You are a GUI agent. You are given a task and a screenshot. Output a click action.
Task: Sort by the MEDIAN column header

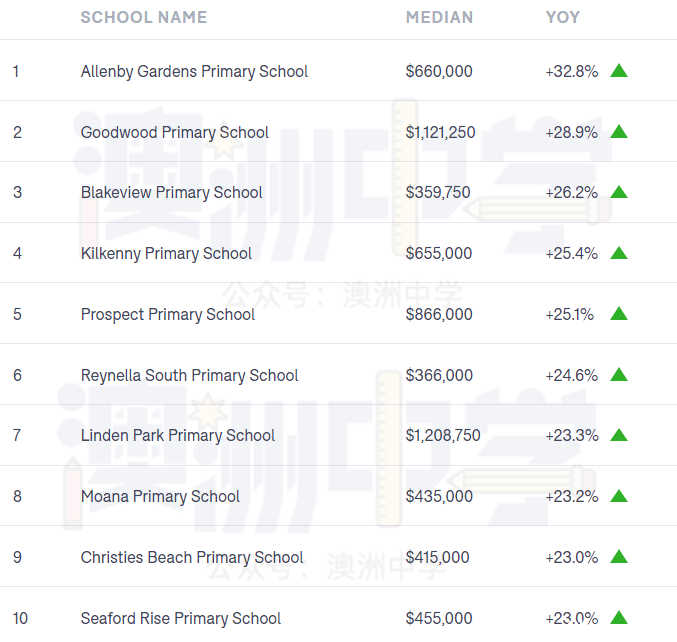coord(440,17)
